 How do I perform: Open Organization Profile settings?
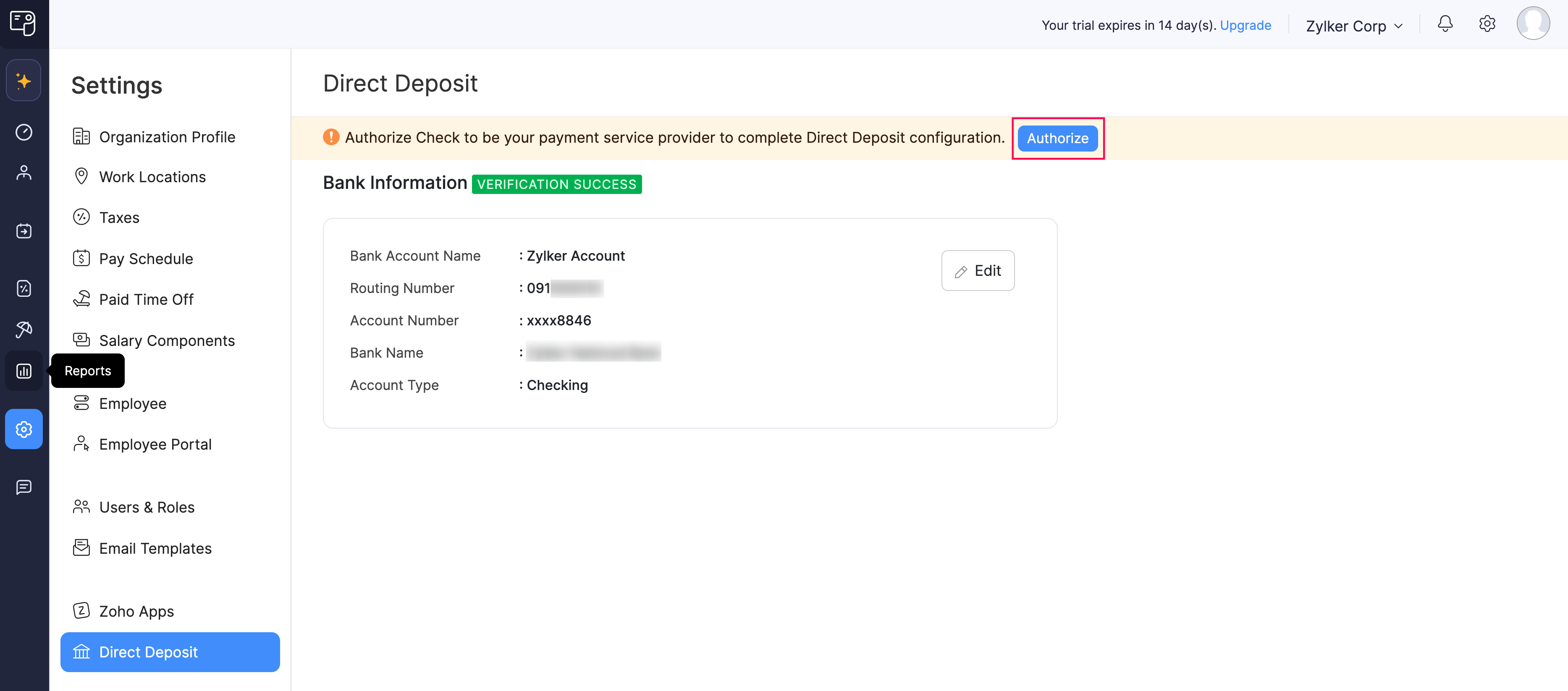167,137
